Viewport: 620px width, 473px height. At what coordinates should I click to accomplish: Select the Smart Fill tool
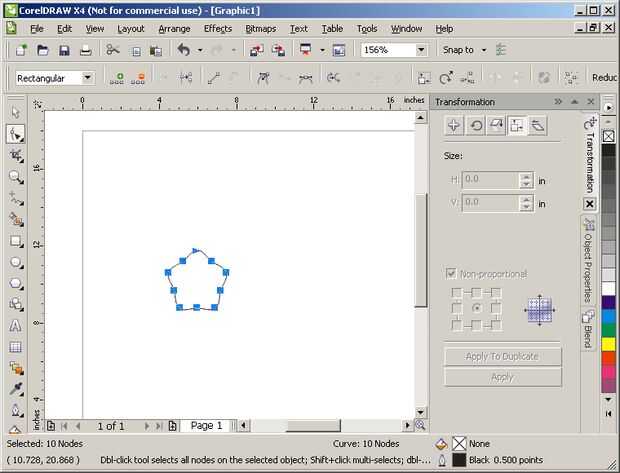click(x=15, y=219)
